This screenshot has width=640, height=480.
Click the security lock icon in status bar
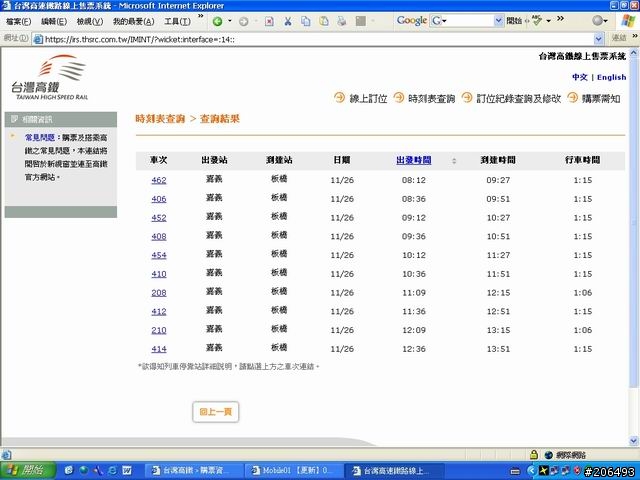click(533, 454)
